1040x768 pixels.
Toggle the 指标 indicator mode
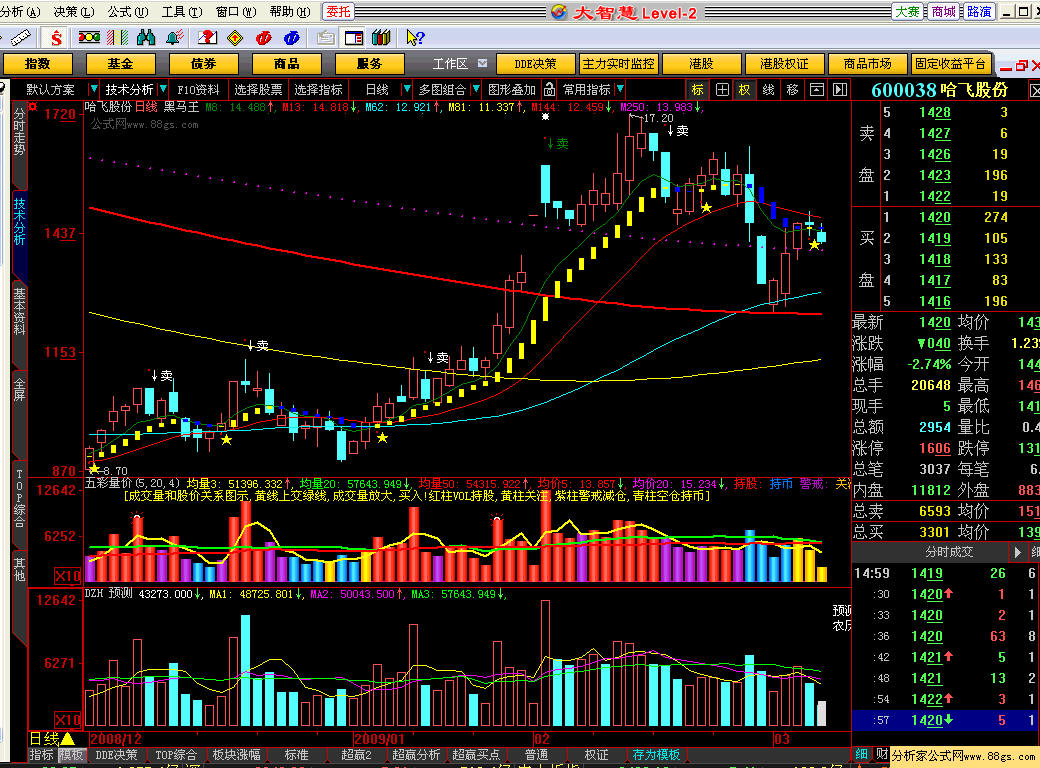click(42, 755)
